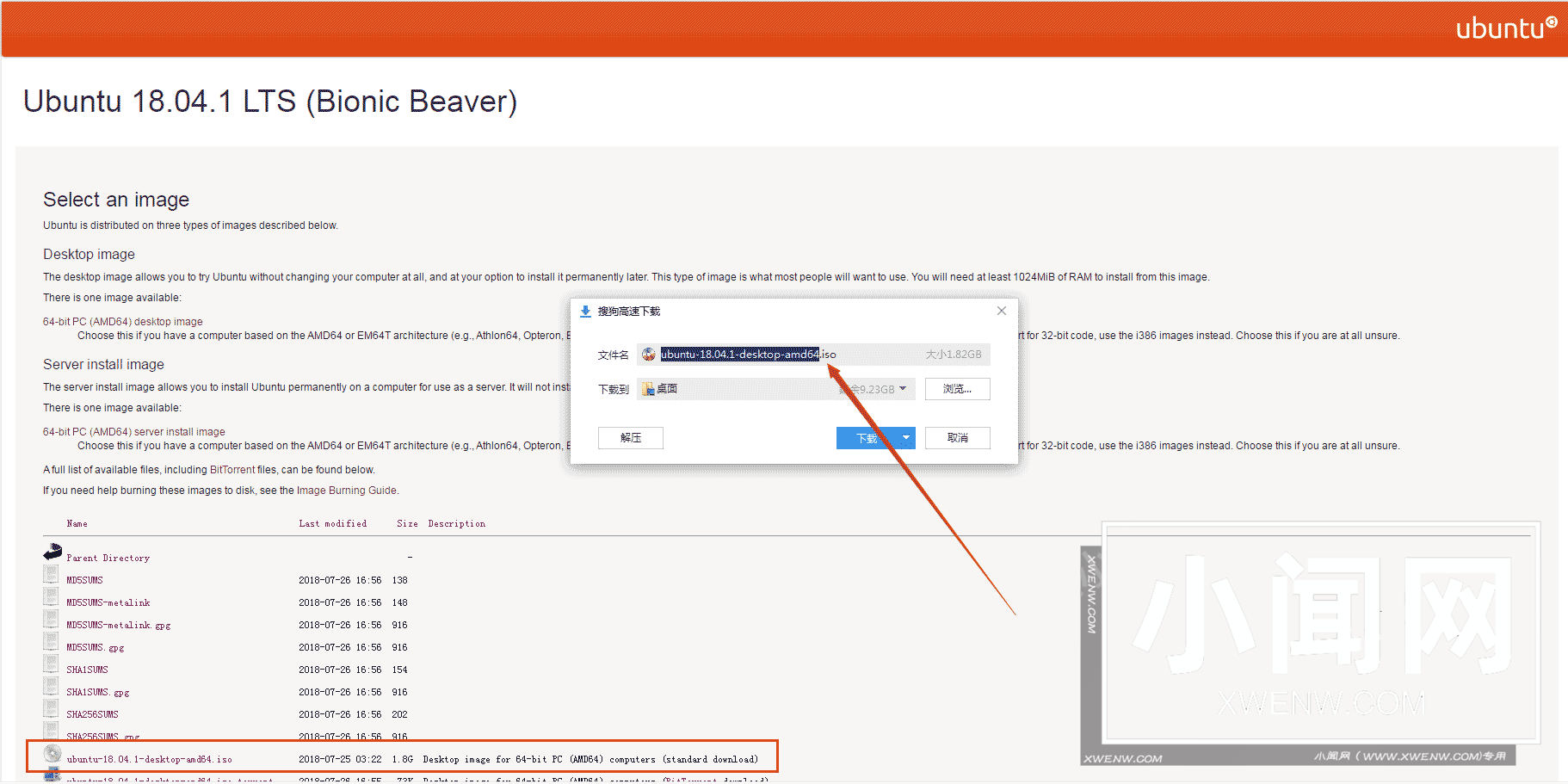Sort the listing by Description column header
Viewport: 1568px width, 784px height.
coord(456,524)
